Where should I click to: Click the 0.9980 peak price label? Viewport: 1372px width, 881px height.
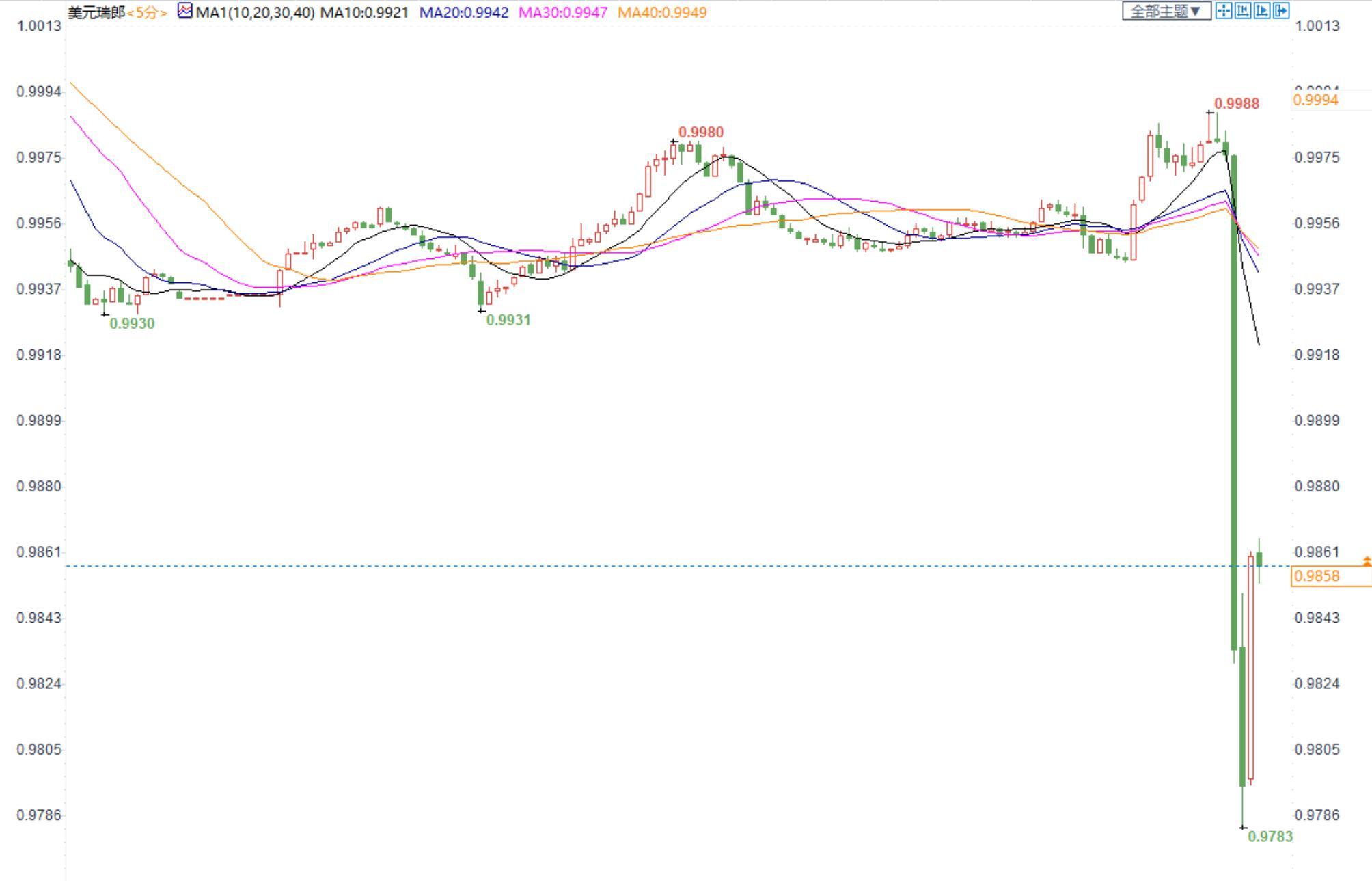pyautogui.click(x=700, y=132)
